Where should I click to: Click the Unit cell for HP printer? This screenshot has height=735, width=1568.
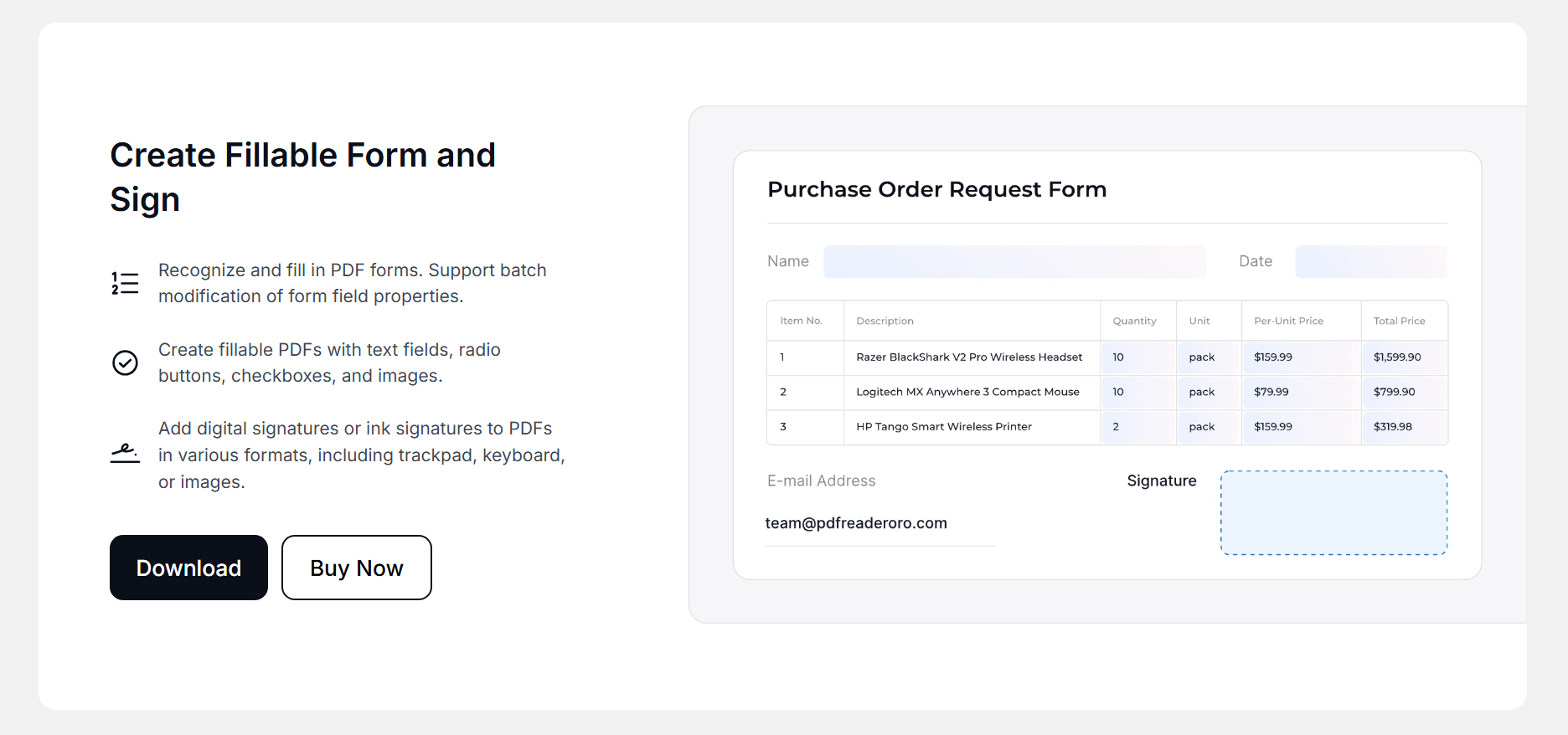[1209, 427]
